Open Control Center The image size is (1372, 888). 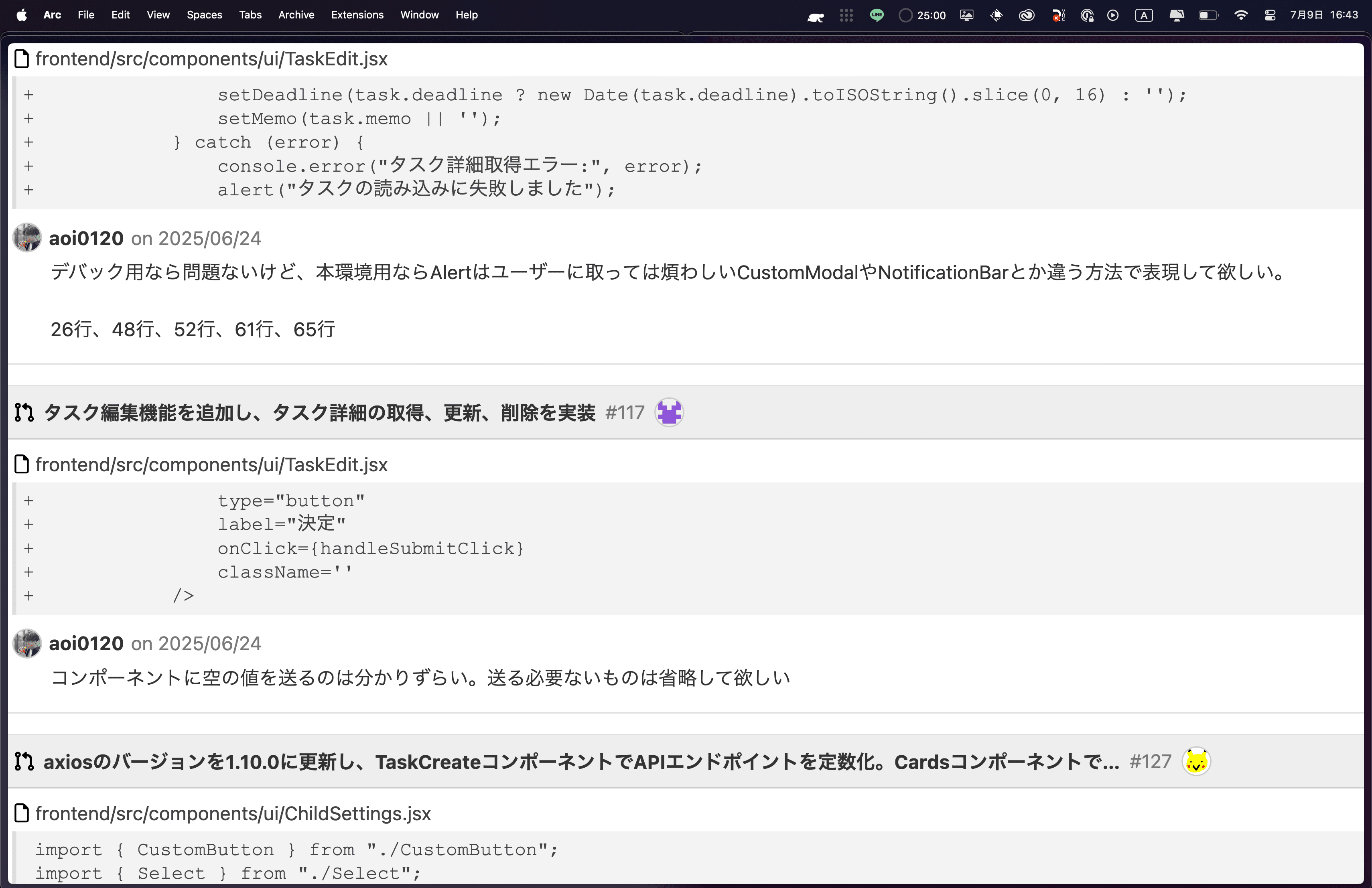pos(1270,16)
